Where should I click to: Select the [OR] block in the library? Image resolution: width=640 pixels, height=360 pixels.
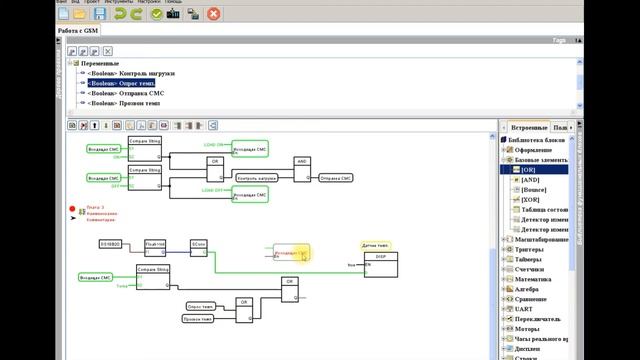point(528,170)
